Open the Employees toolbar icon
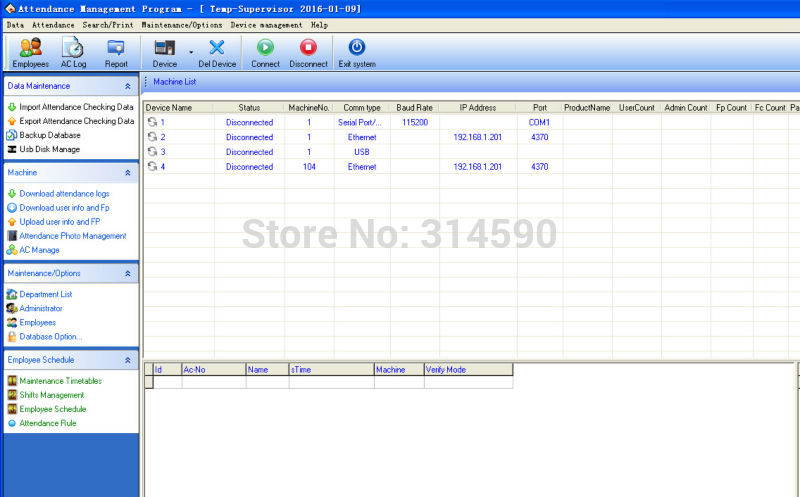The width and height of the screenshot is (800, 497). pyautogui.click(x=30, y=52)
